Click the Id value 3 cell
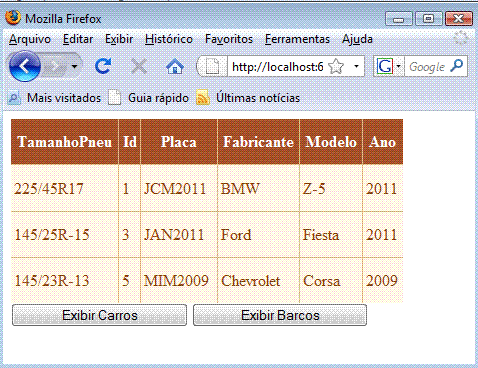 pyautogui.click(x=130, y=235)
